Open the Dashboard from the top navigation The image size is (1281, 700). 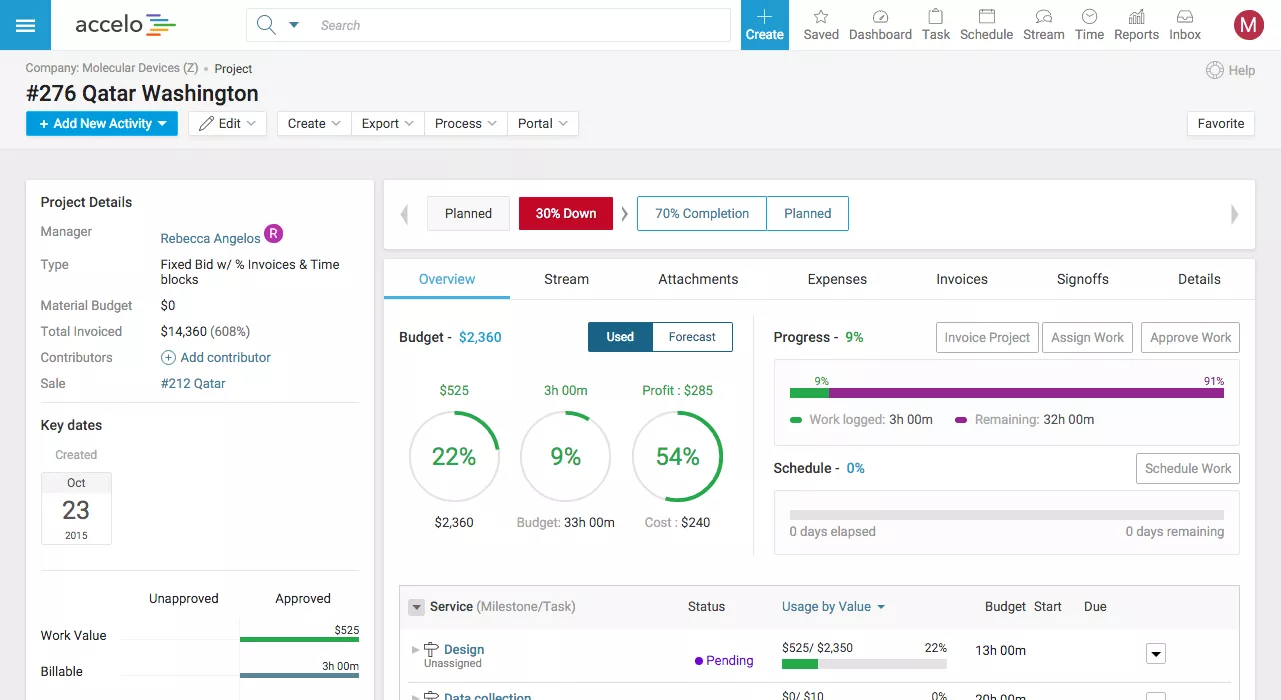880,24
